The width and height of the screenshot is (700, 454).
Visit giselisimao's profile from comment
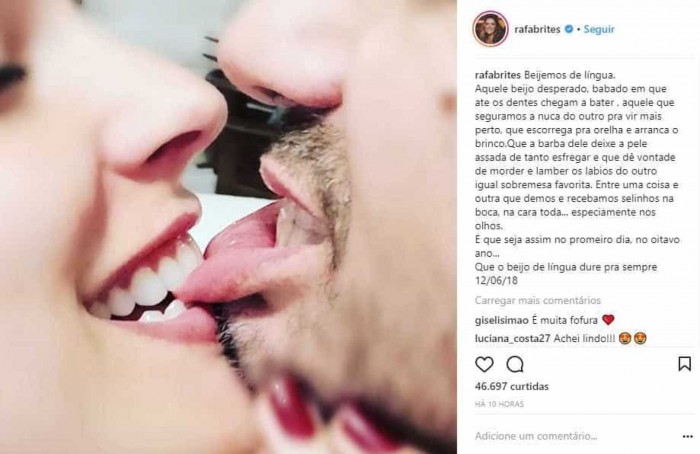point(501,320)
